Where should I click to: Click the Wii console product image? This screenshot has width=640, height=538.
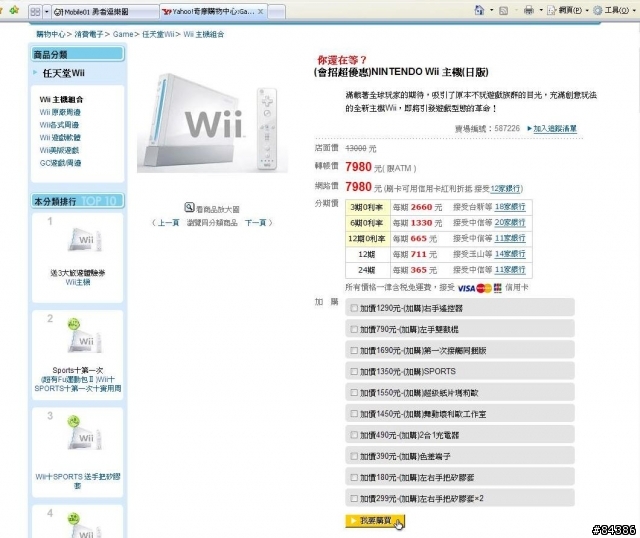pos(212,122)
